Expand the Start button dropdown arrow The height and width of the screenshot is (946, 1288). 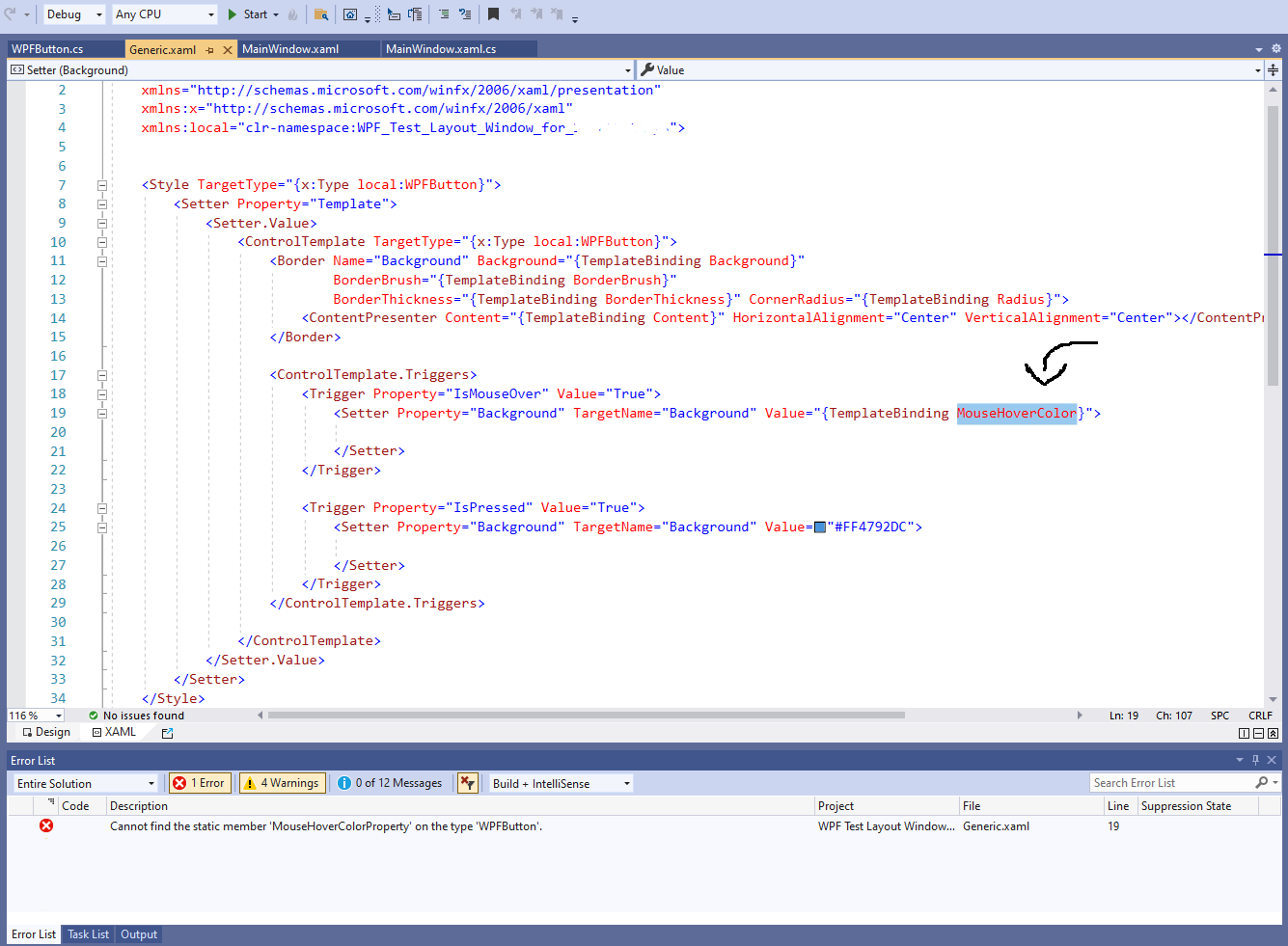tap(276, 14)
